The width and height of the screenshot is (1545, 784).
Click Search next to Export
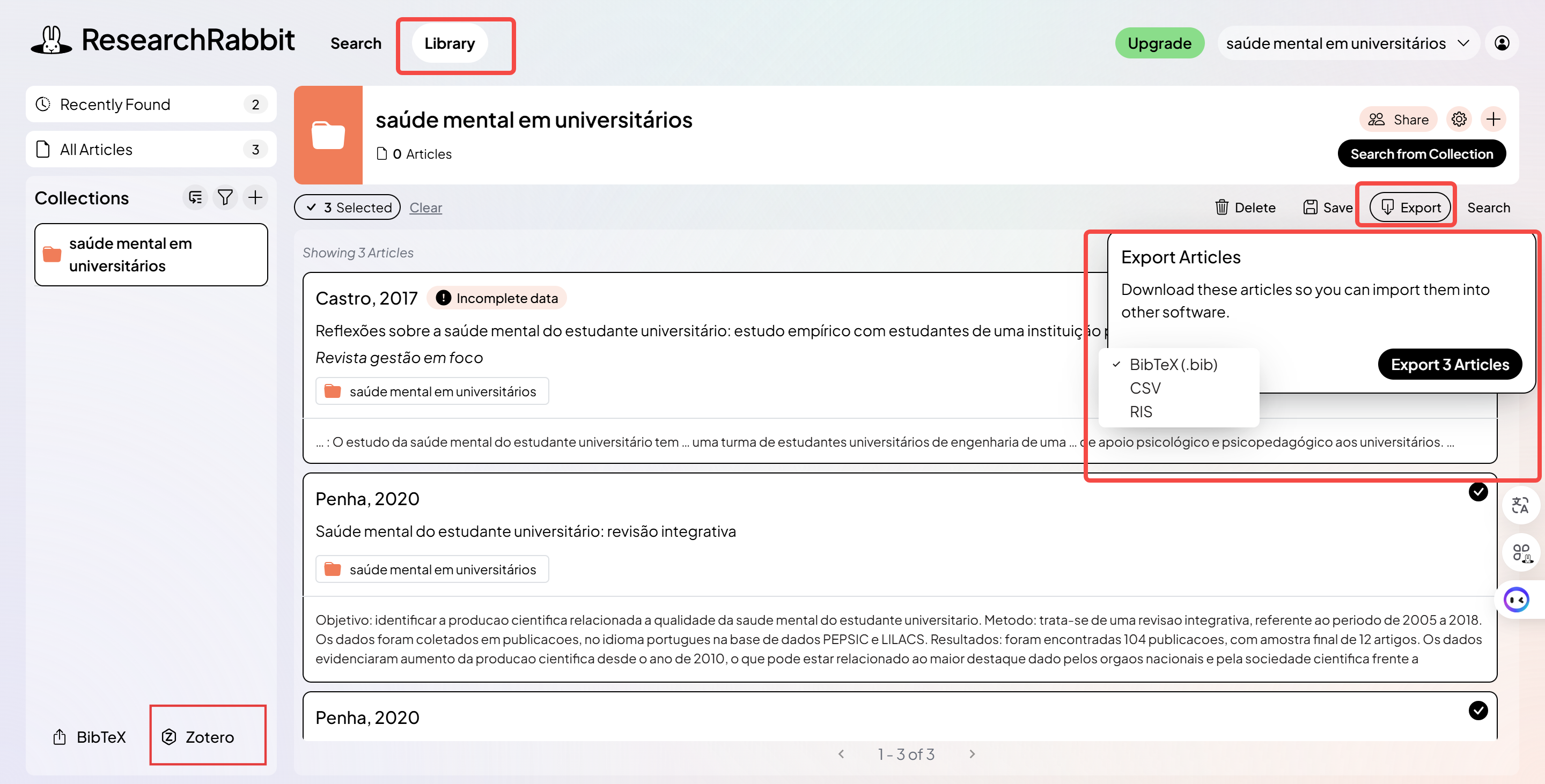pos(1489,208)
